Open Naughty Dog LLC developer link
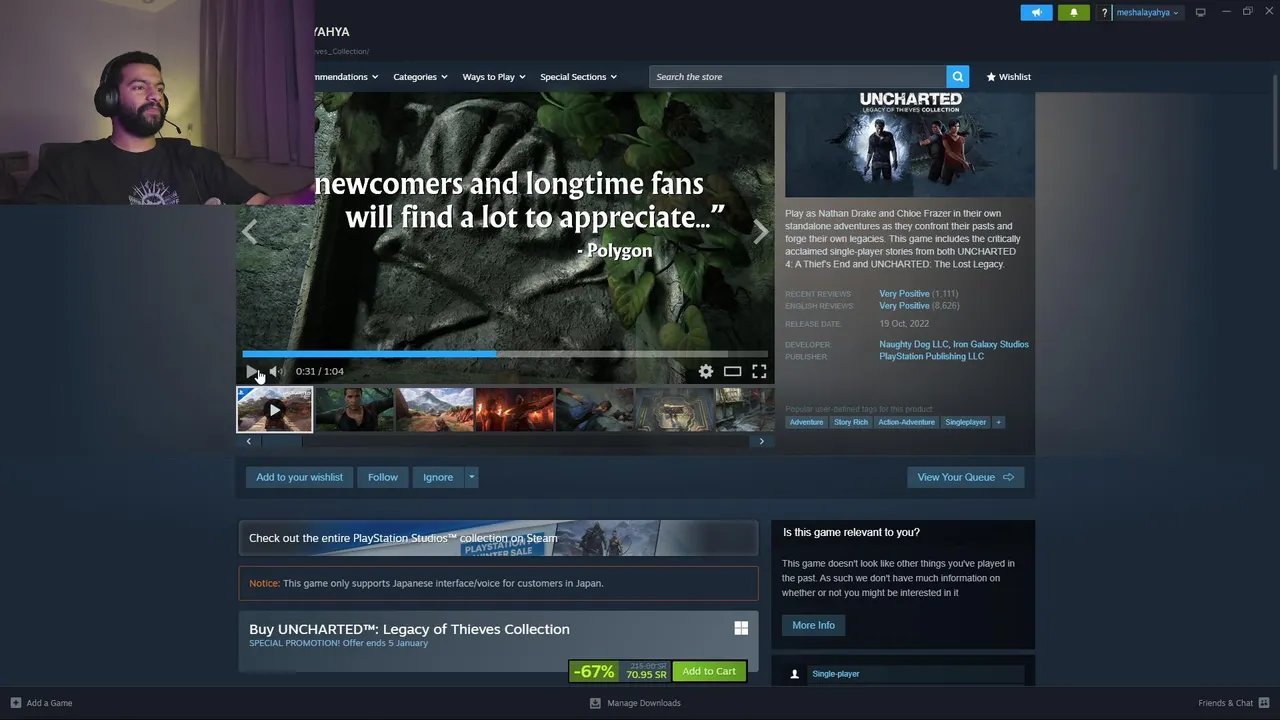1280x720 pixels. coord(913,344)
